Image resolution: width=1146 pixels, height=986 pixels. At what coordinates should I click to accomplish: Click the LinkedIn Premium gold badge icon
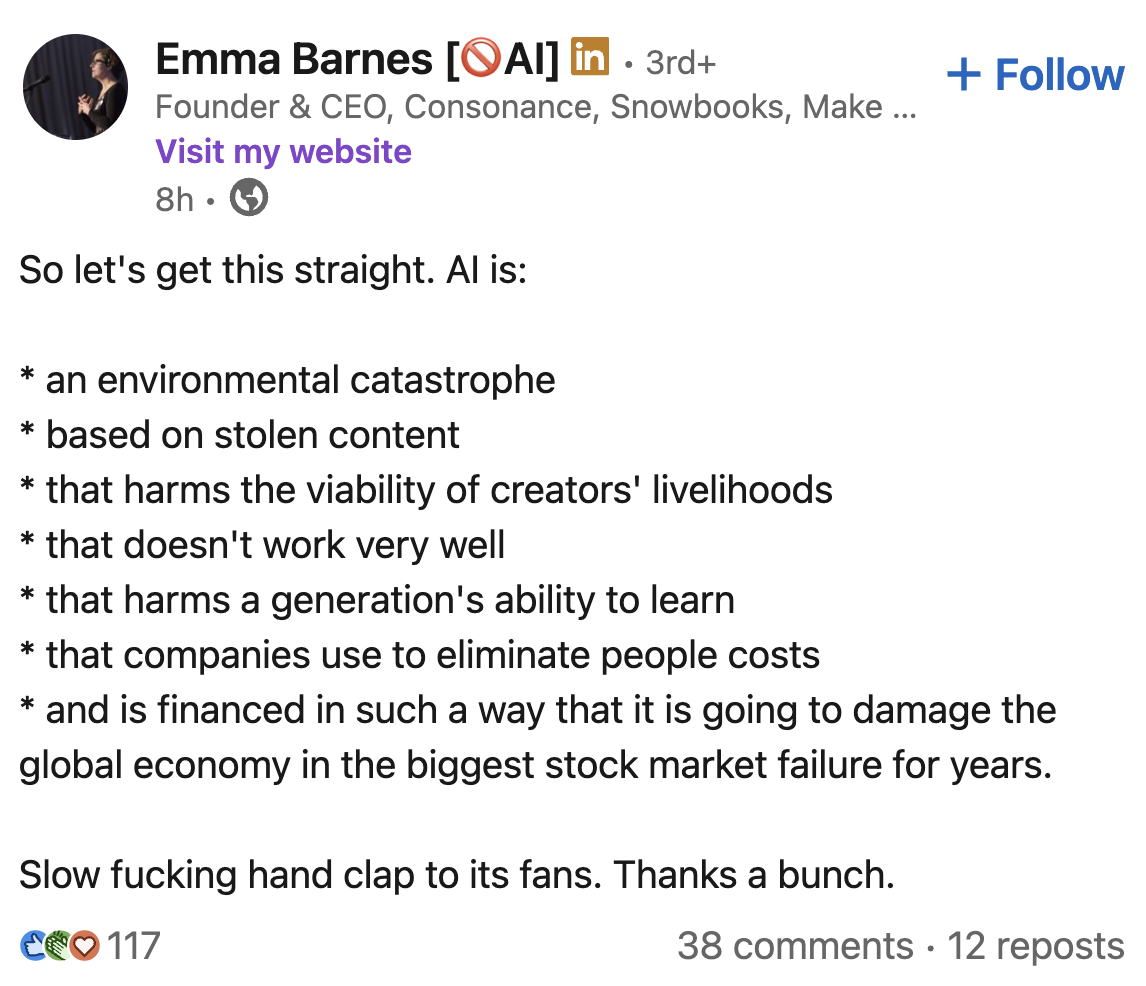click(x=590, y=58)
